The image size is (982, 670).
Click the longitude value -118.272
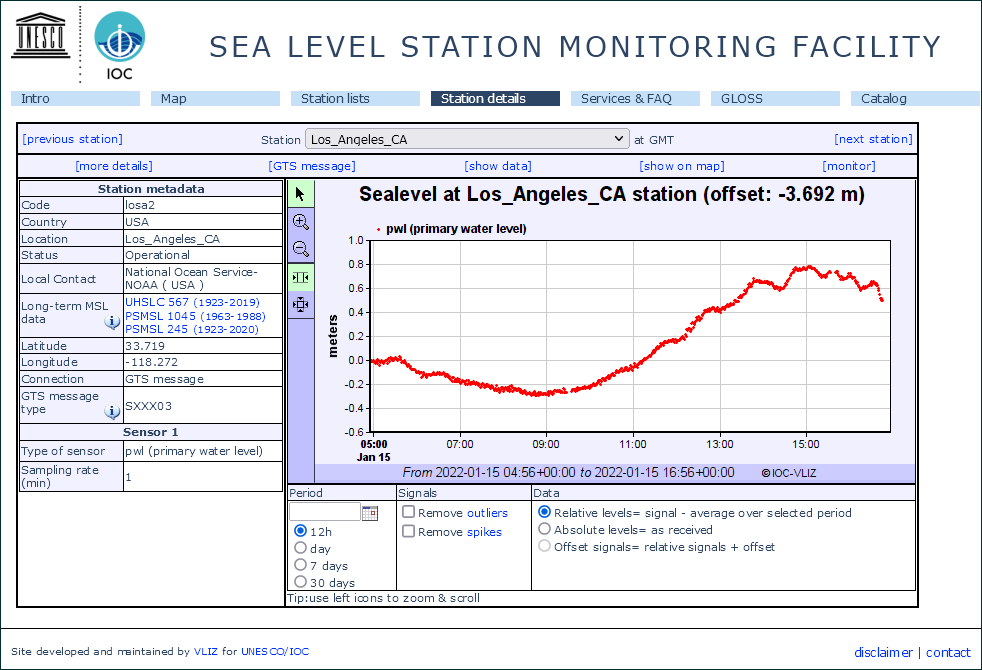[151, 362]
